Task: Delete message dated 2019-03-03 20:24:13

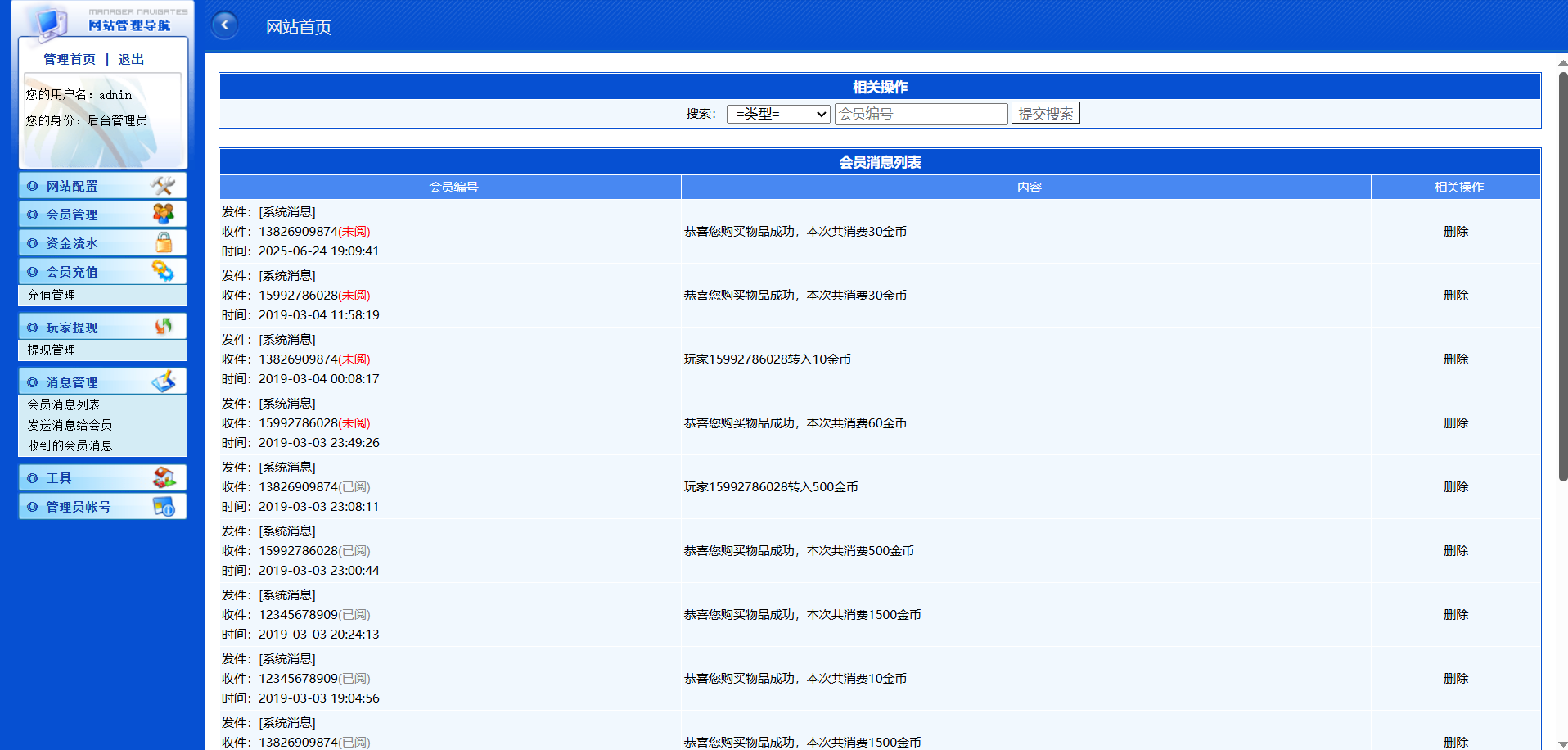Action: point(1456,615)
